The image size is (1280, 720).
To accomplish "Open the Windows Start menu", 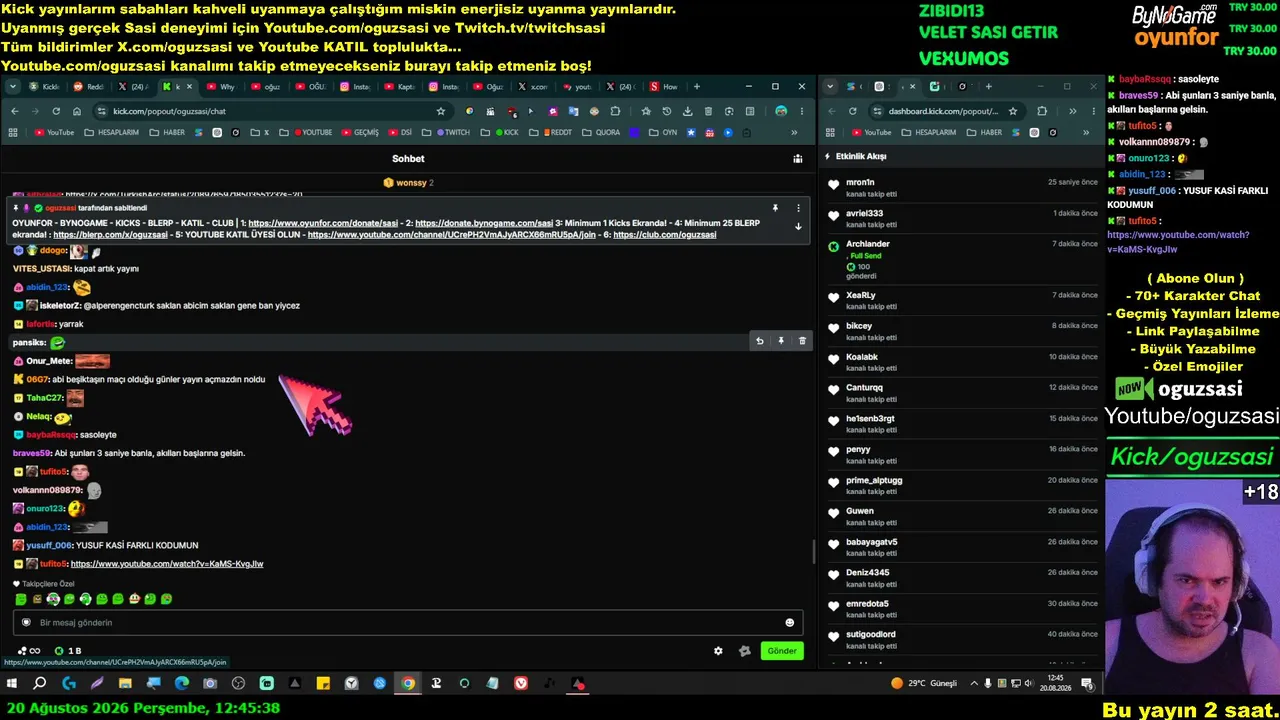I will 12,684.
